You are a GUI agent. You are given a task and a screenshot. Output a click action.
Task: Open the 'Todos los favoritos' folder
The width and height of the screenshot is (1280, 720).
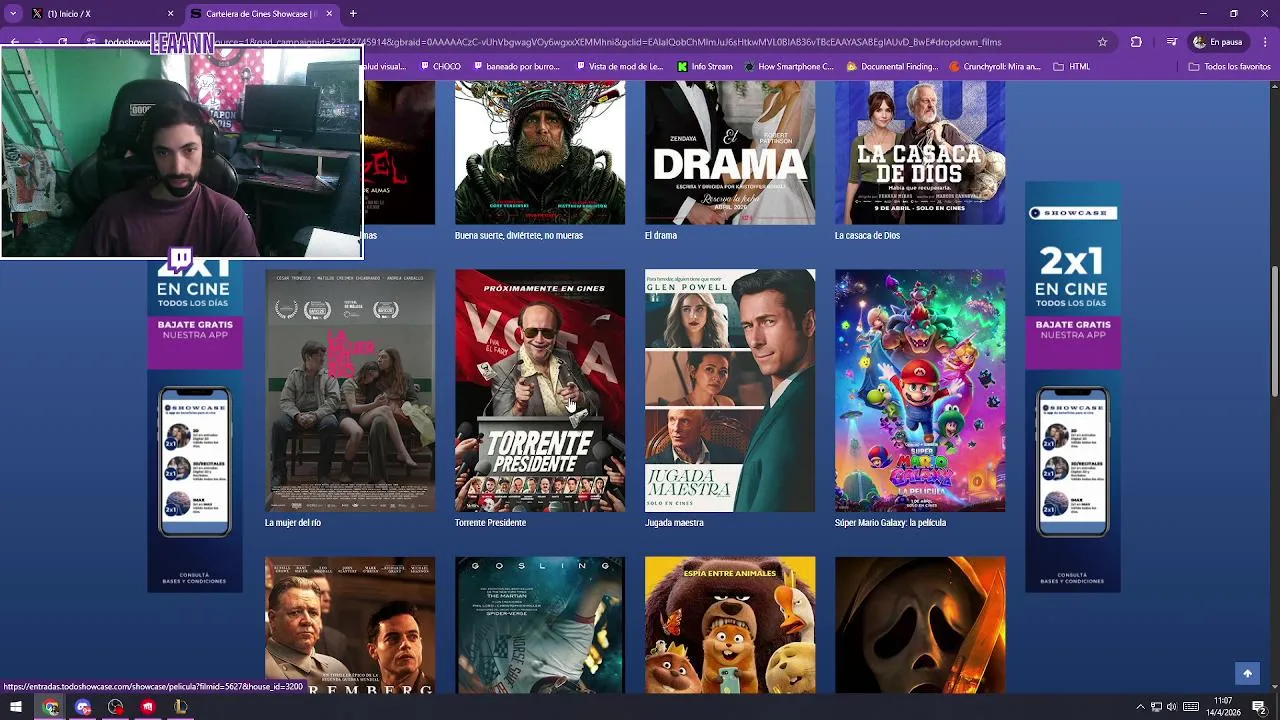point(1229,67)
